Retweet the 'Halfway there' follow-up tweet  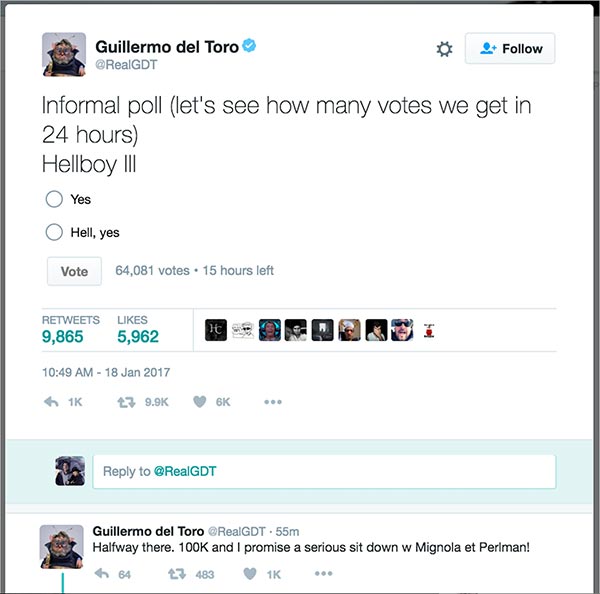(x=176, y=574)
